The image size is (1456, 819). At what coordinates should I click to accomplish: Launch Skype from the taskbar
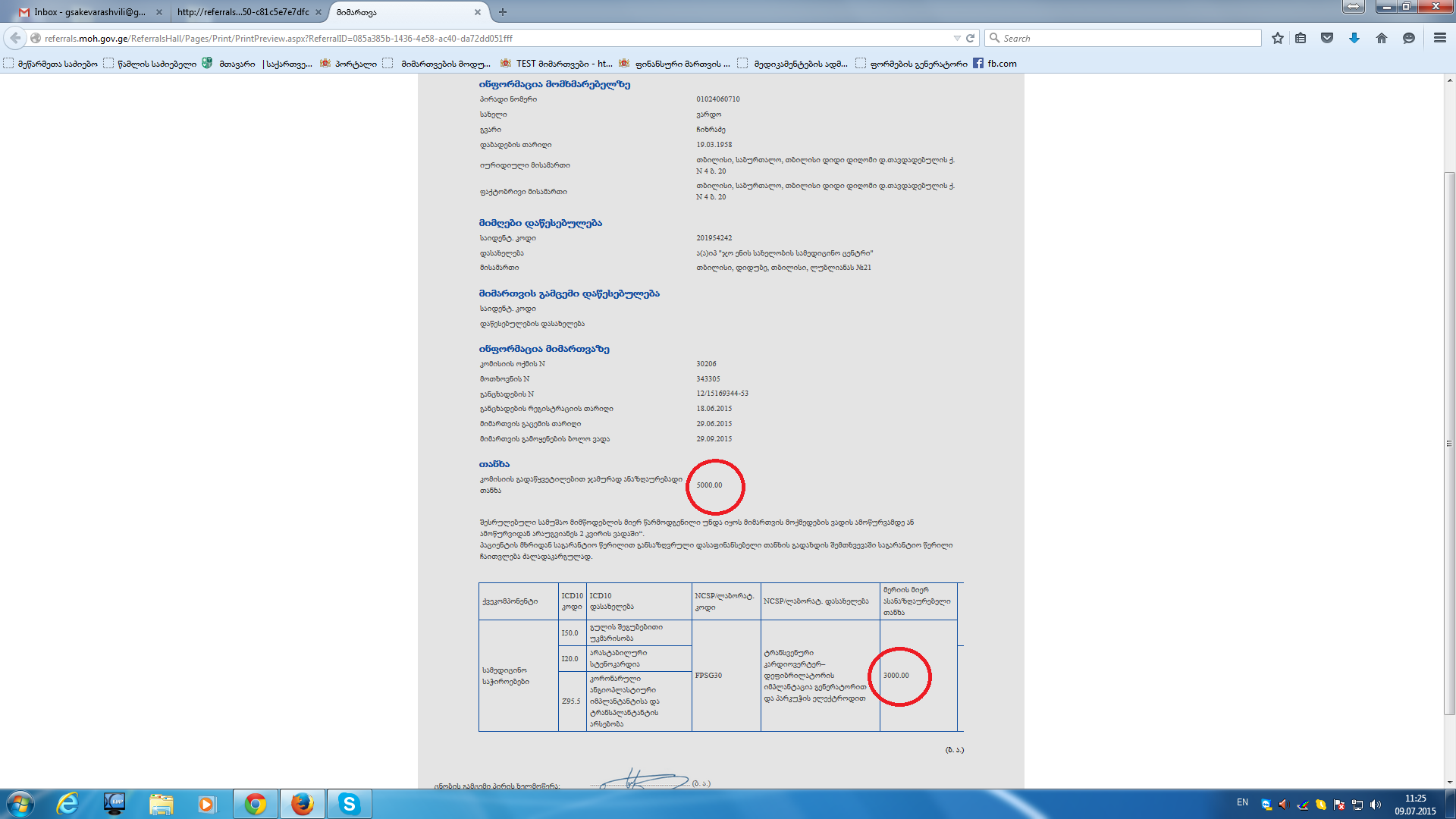tap(349, 804)
